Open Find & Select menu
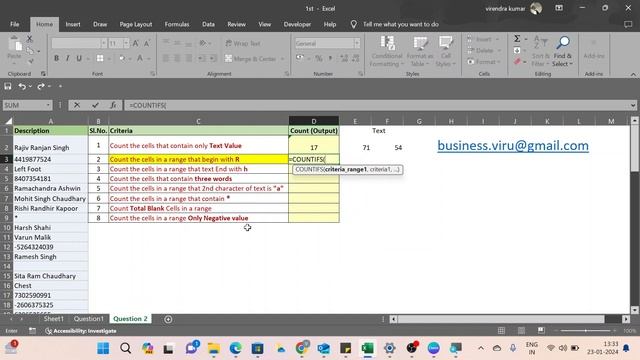 pos(563,51)
